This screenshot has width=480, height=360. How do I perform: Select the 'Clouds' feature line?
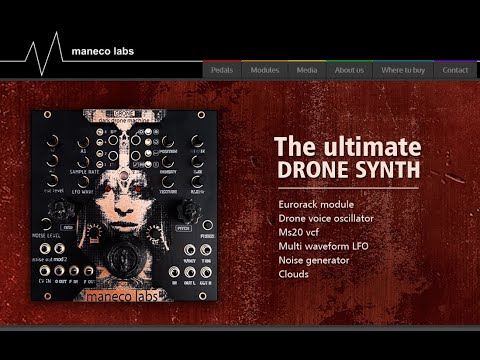coord(293,274)
